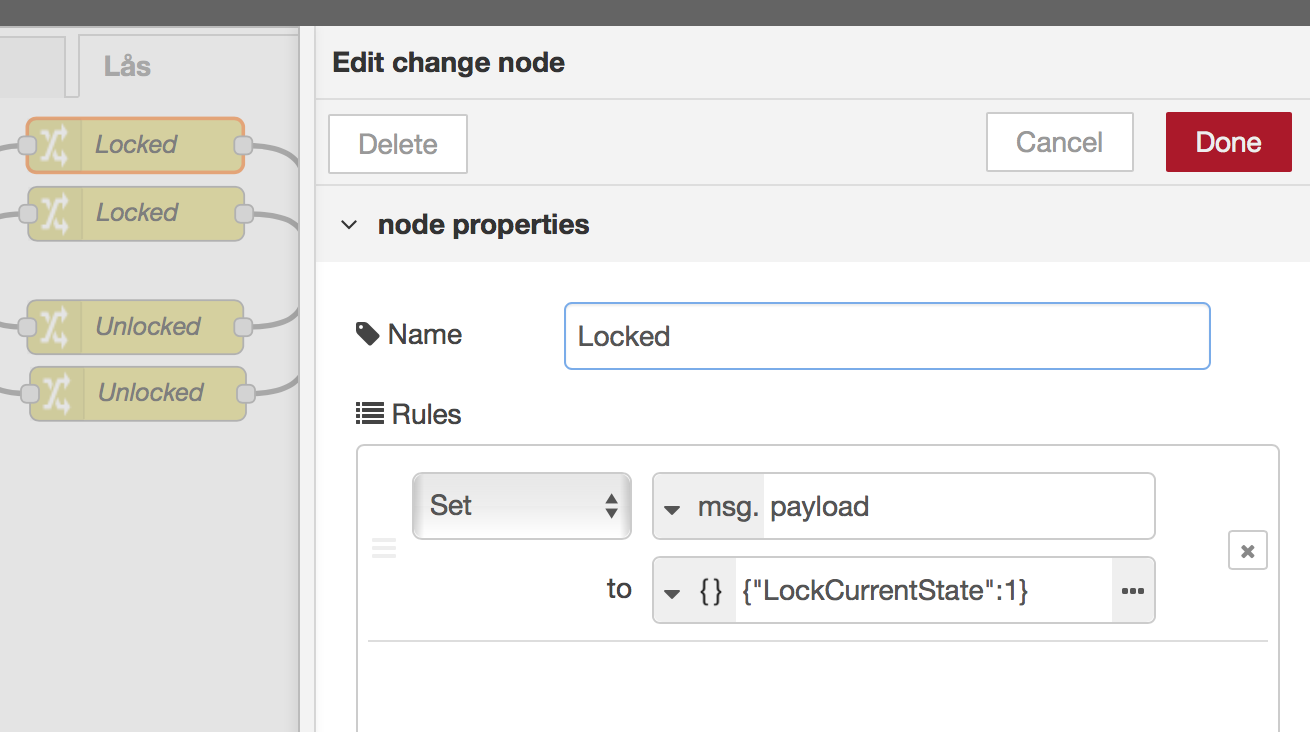This screenshot has height=732, width=1310.
Task: Click the JSON type braces icon
Action: pos(710,591)
